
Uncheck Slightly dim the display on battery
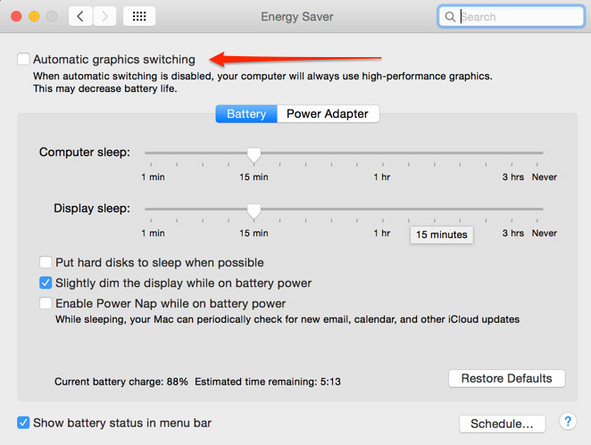point(46,283)
